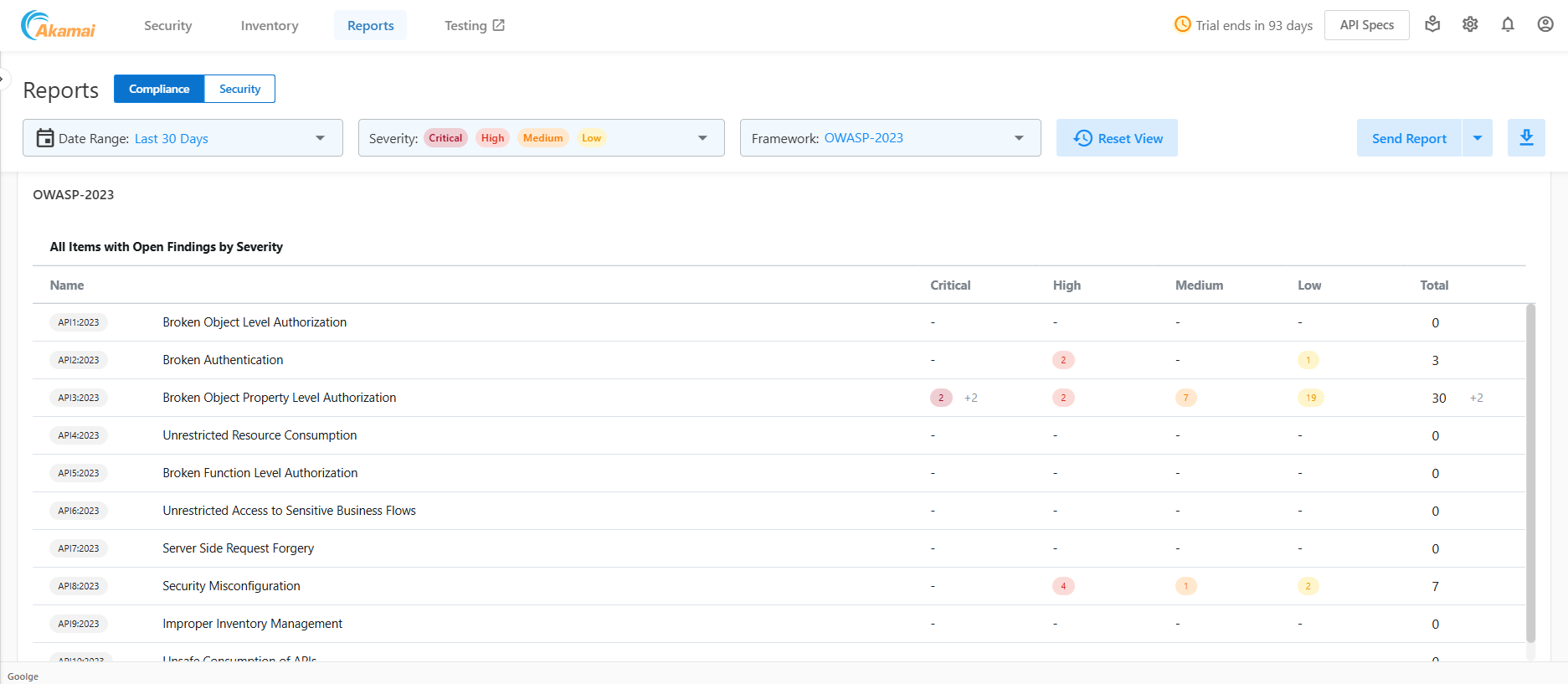Open the notifications bell
Screen dimensions: 1568x684
pos(1508,25)
